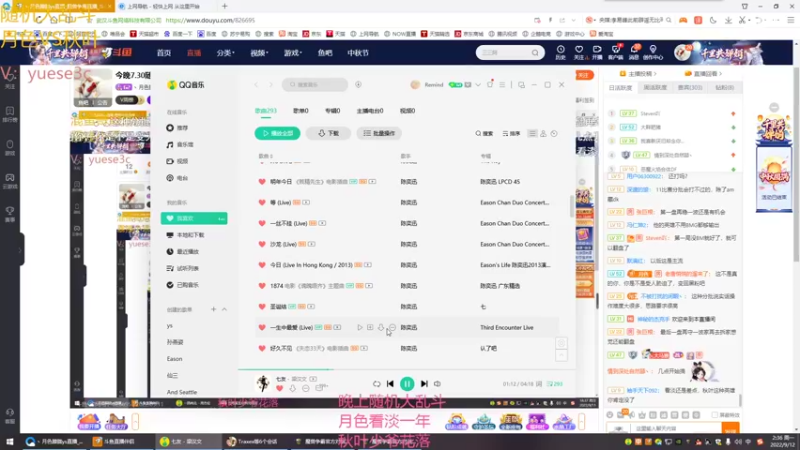Open the play queue showing 293 songs
Viewport: 800px width, 450px height.
555,384
